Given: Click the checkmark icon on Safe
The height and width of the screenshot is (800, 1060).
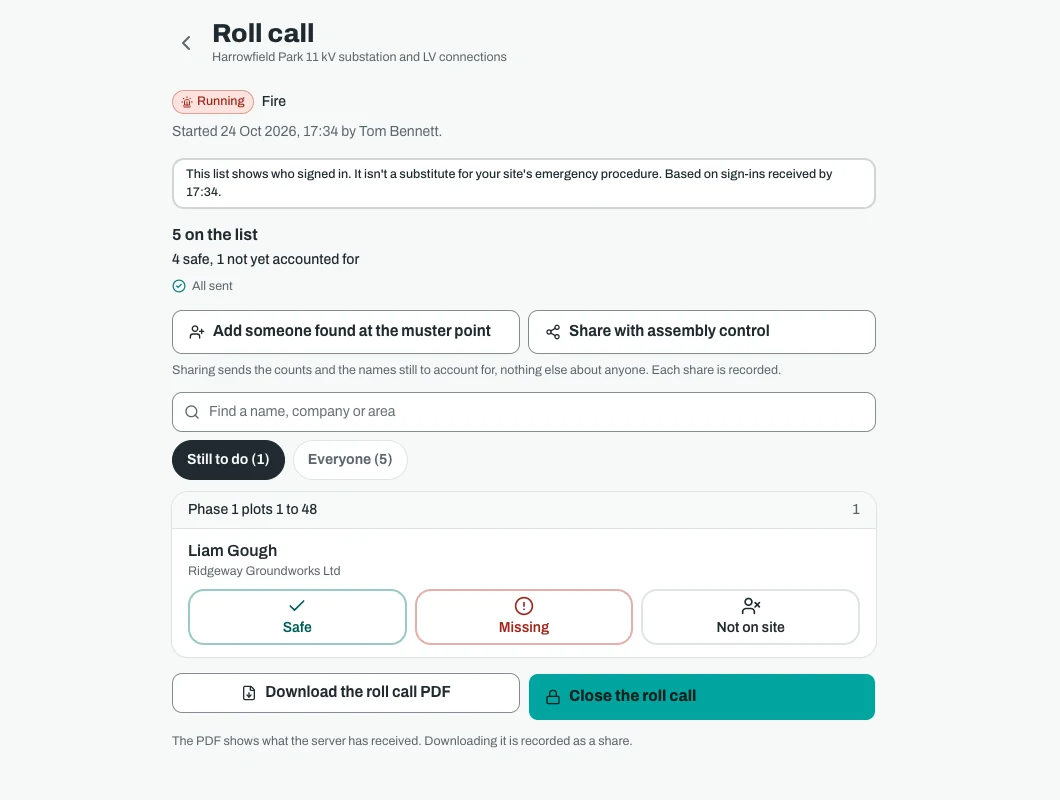Looking at the screenshot, I should click(297, 605).
